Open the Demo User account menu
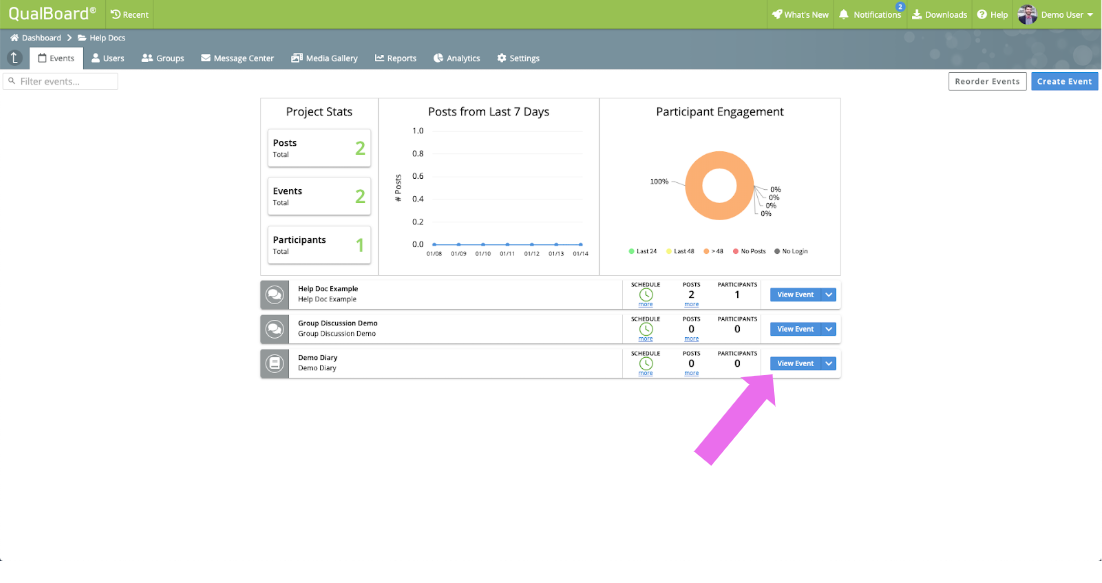The height and width of the screenshot is (583, 1102). (1056, 15)
